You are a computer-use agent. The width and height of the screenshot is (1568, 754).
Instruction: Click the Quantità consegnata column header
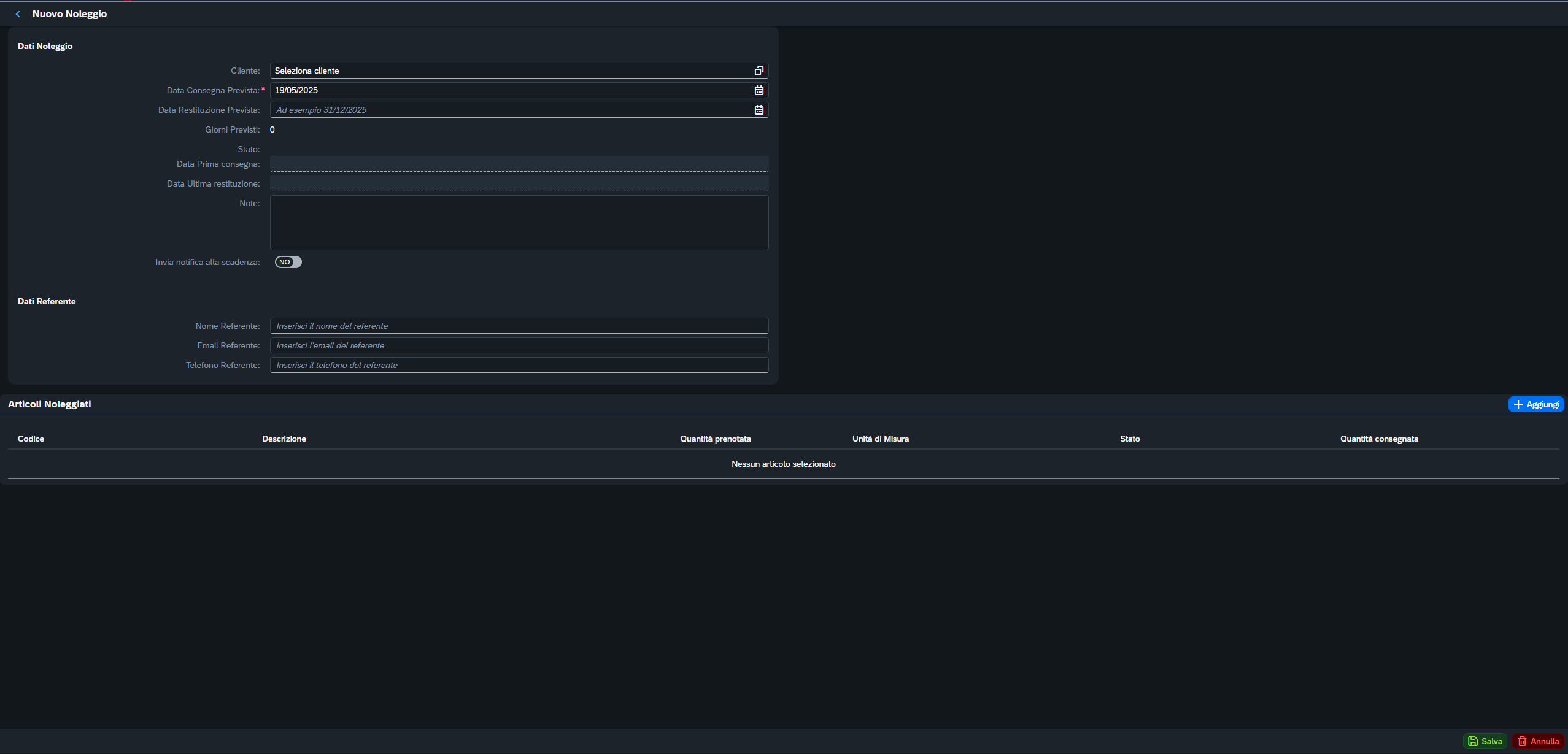click(x=1378, y=439)
